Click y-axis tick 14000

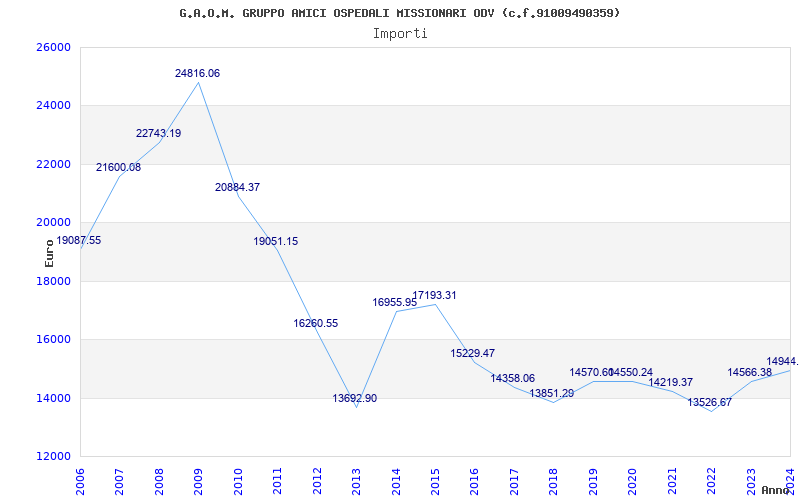54,398
